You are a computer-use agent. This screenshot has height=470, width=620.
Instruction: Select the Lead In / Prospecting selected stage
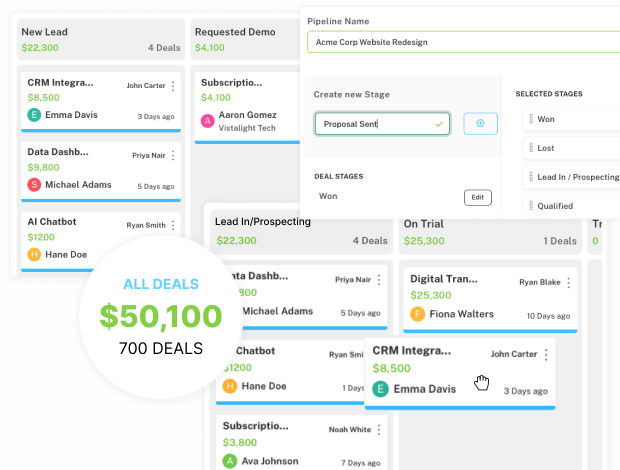575,177
